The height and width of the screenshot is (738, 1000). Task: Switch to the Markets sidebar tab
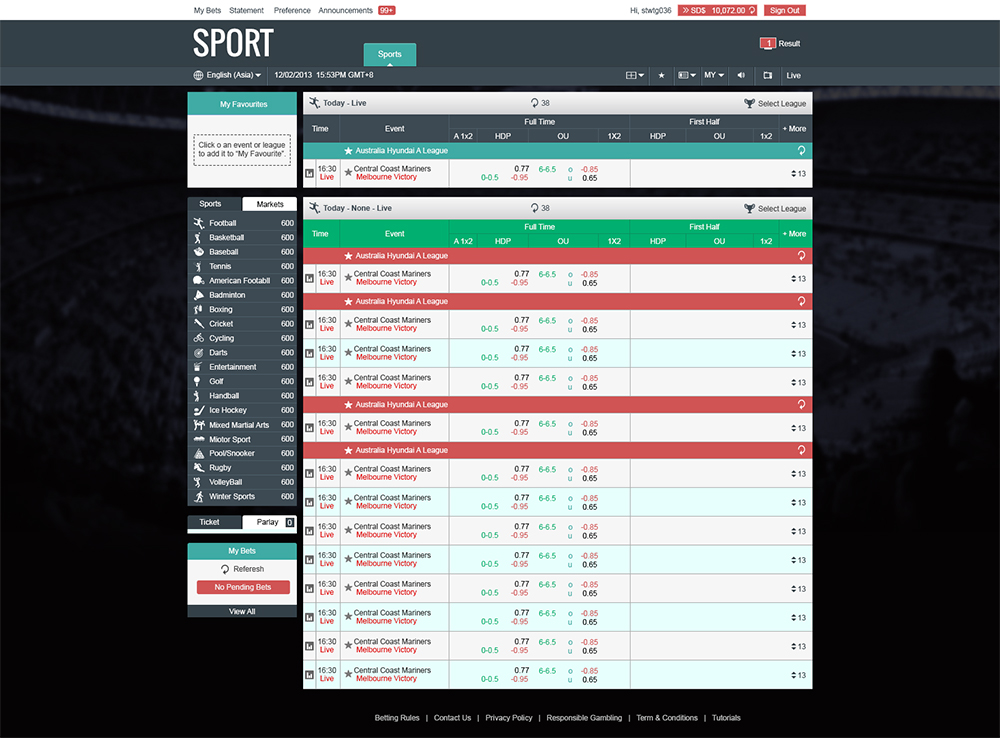270,204
